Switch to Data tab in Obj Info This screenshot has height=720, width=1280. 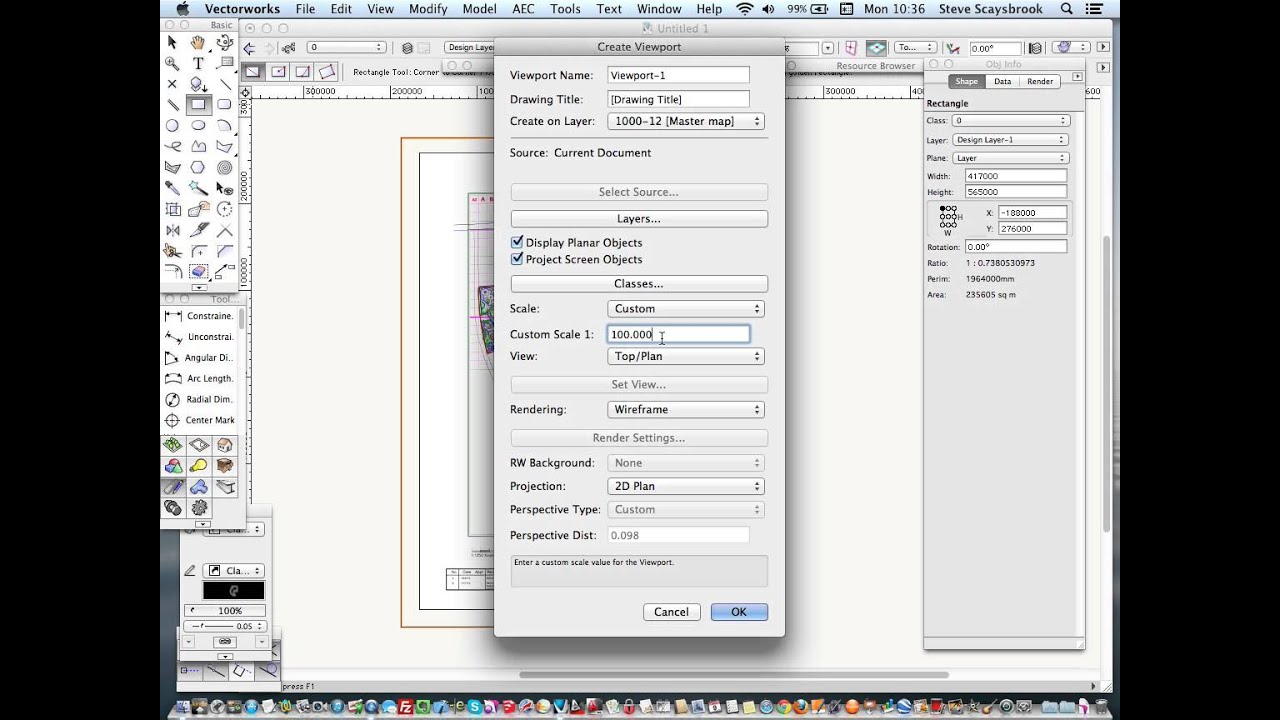(1002, 81)
